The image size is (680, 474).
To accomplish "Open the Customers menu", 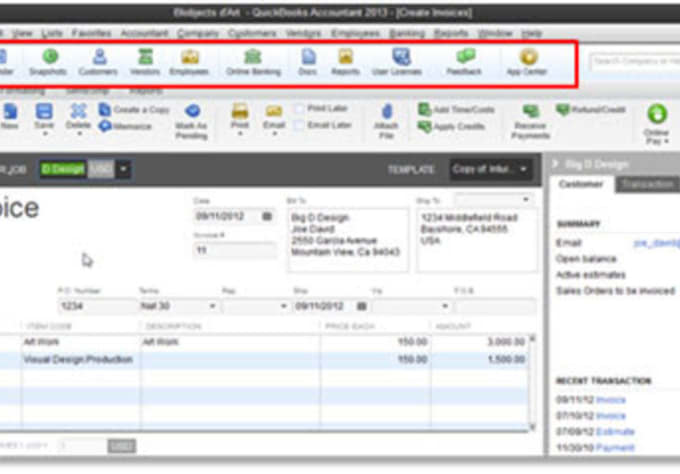I will pos(252,33).
